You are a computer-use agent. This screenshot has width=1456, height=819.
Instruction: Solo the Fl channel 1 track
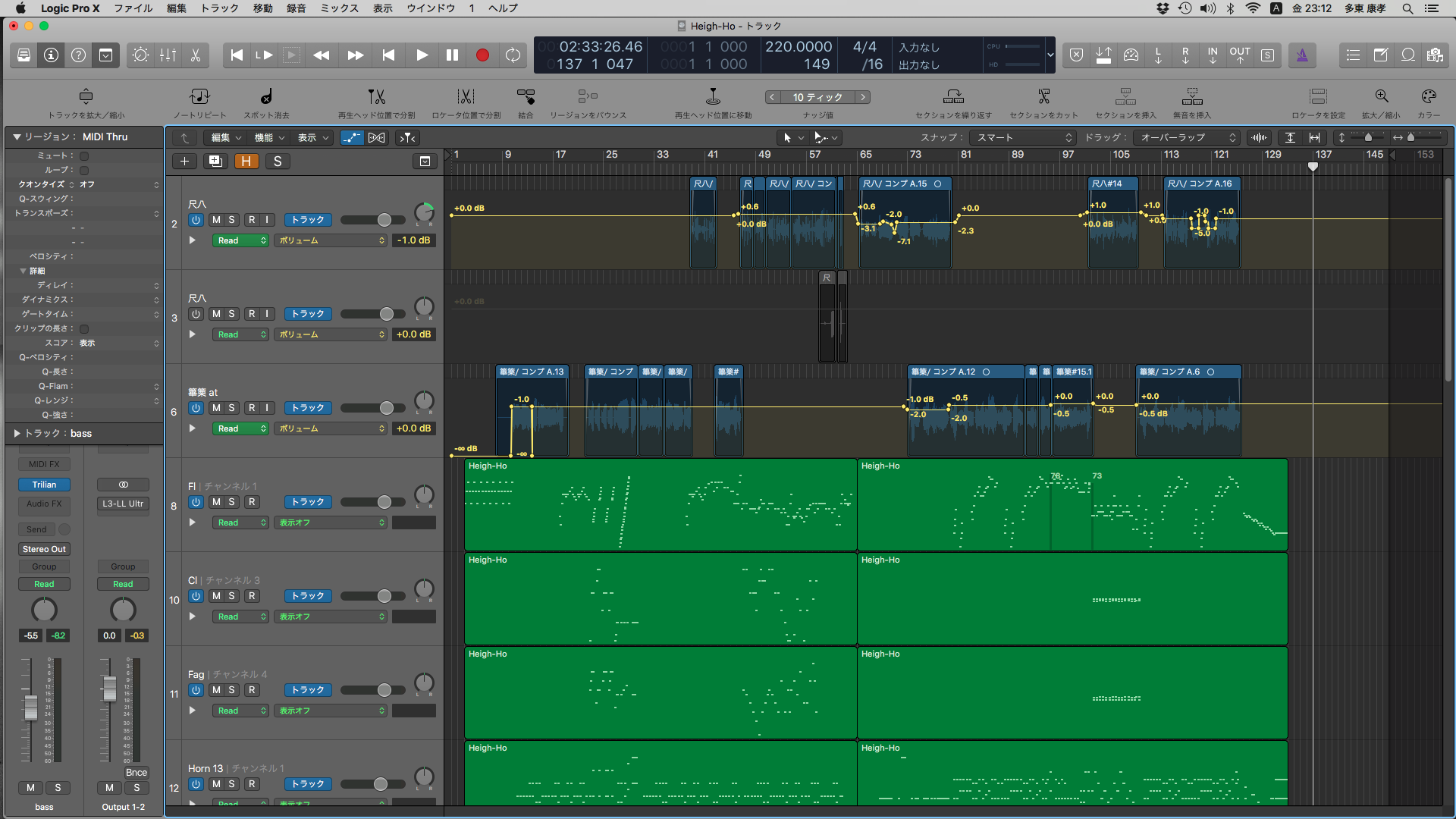pos(231,502)
